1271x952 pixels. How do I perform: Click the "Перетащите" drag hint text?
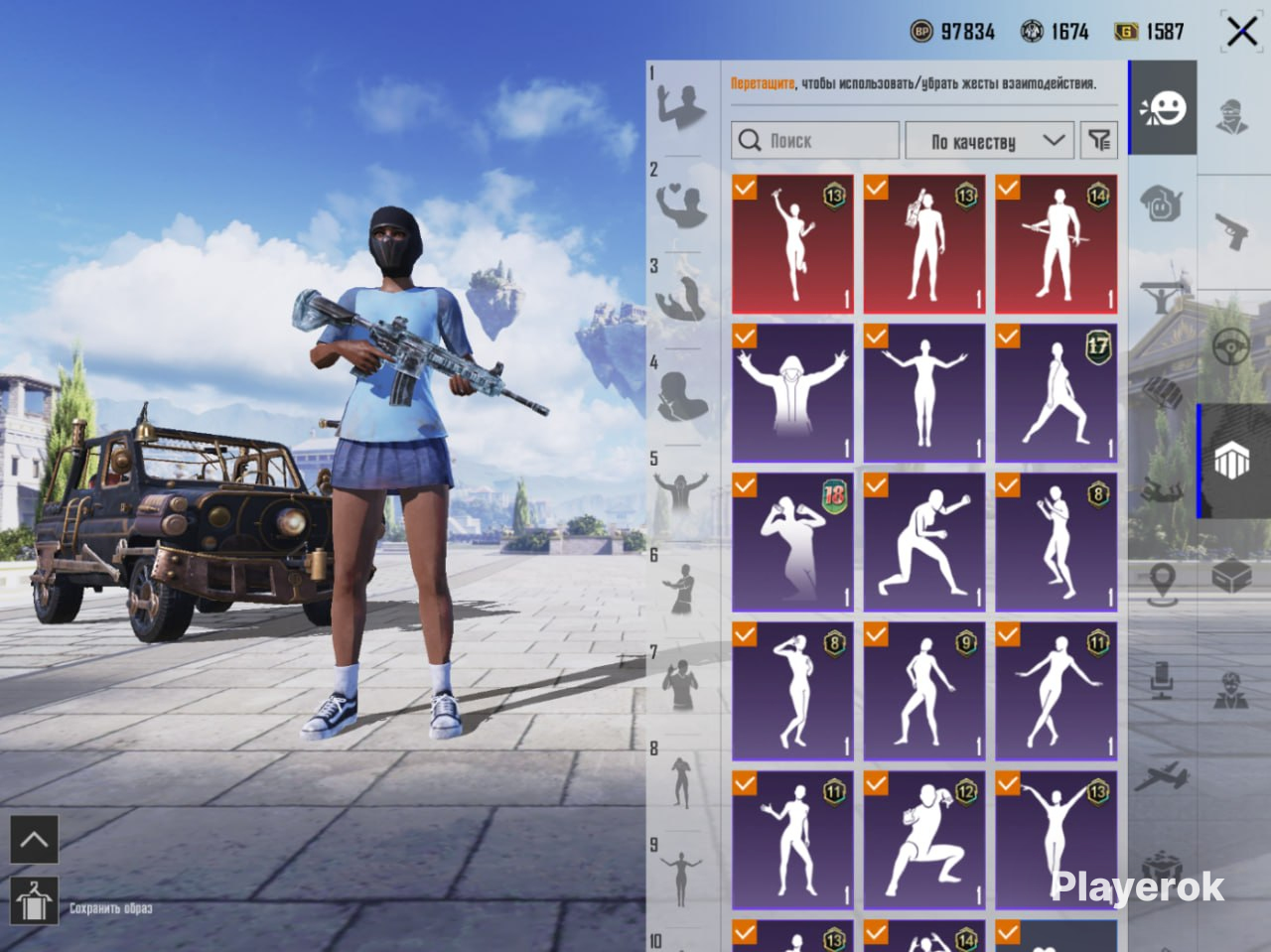tap(763, 84)
